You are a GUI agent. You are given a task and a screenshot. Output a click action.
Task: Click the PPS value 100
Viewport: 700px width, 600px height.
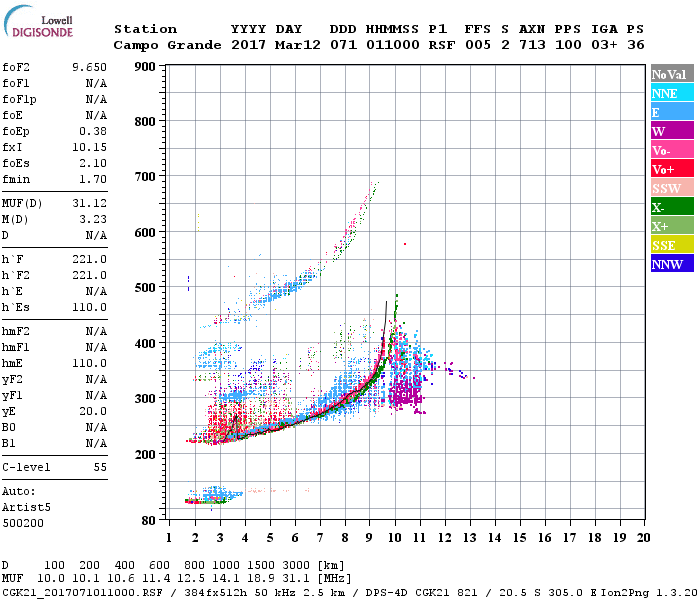coord(568,45)
